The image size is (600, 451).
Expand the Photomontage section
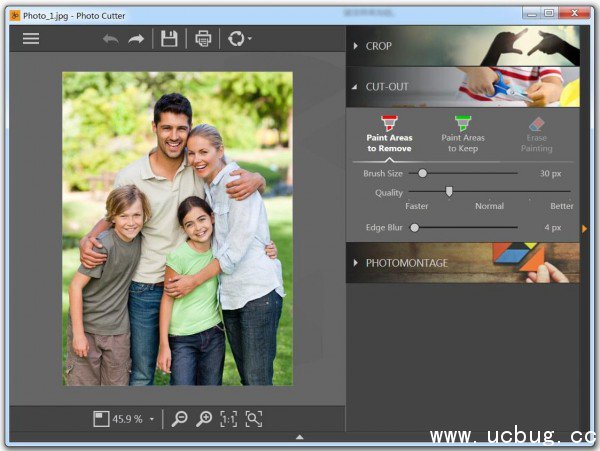click(x=406, y=263)
